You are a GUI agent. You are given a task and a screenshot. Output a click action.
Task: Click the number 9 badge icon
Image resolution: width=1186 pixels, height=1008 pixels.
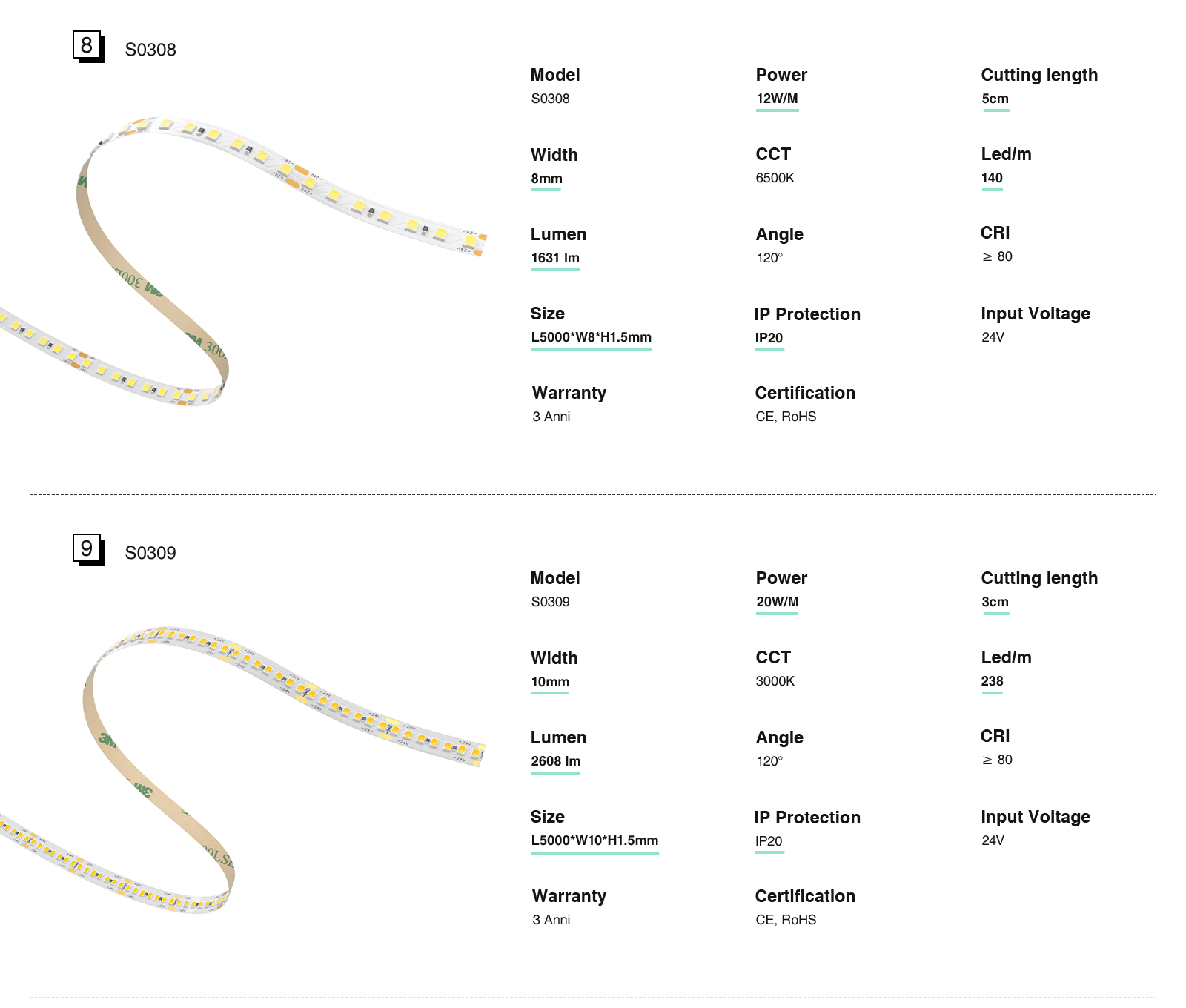[87, 549]
